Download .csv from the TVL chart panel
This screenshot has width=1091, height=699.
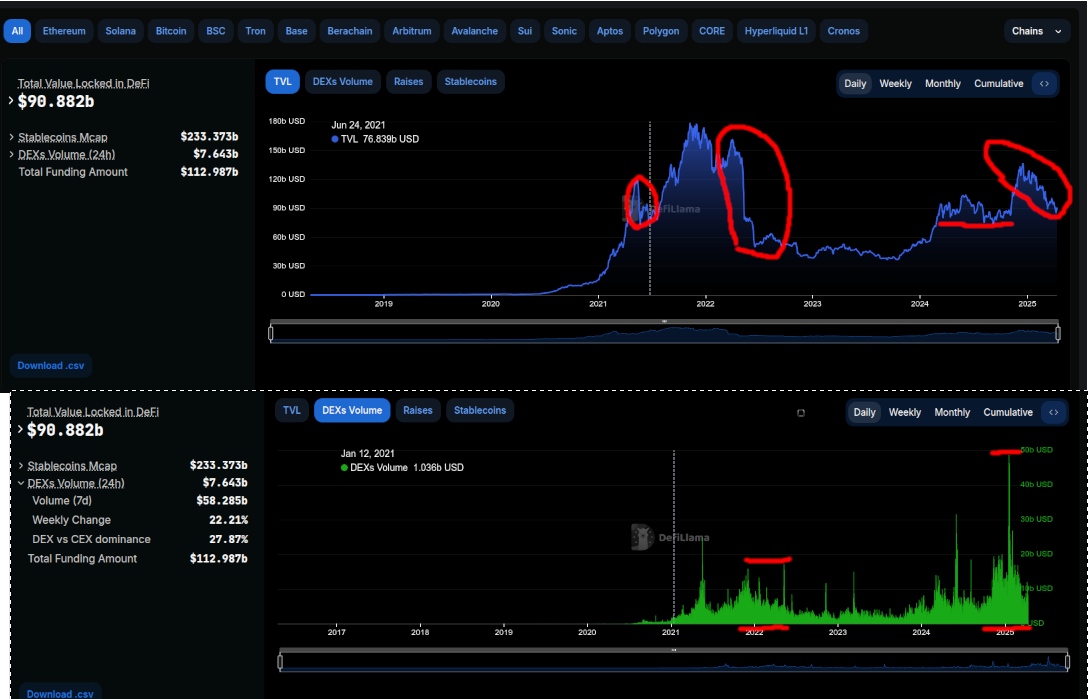pos(51,366)
